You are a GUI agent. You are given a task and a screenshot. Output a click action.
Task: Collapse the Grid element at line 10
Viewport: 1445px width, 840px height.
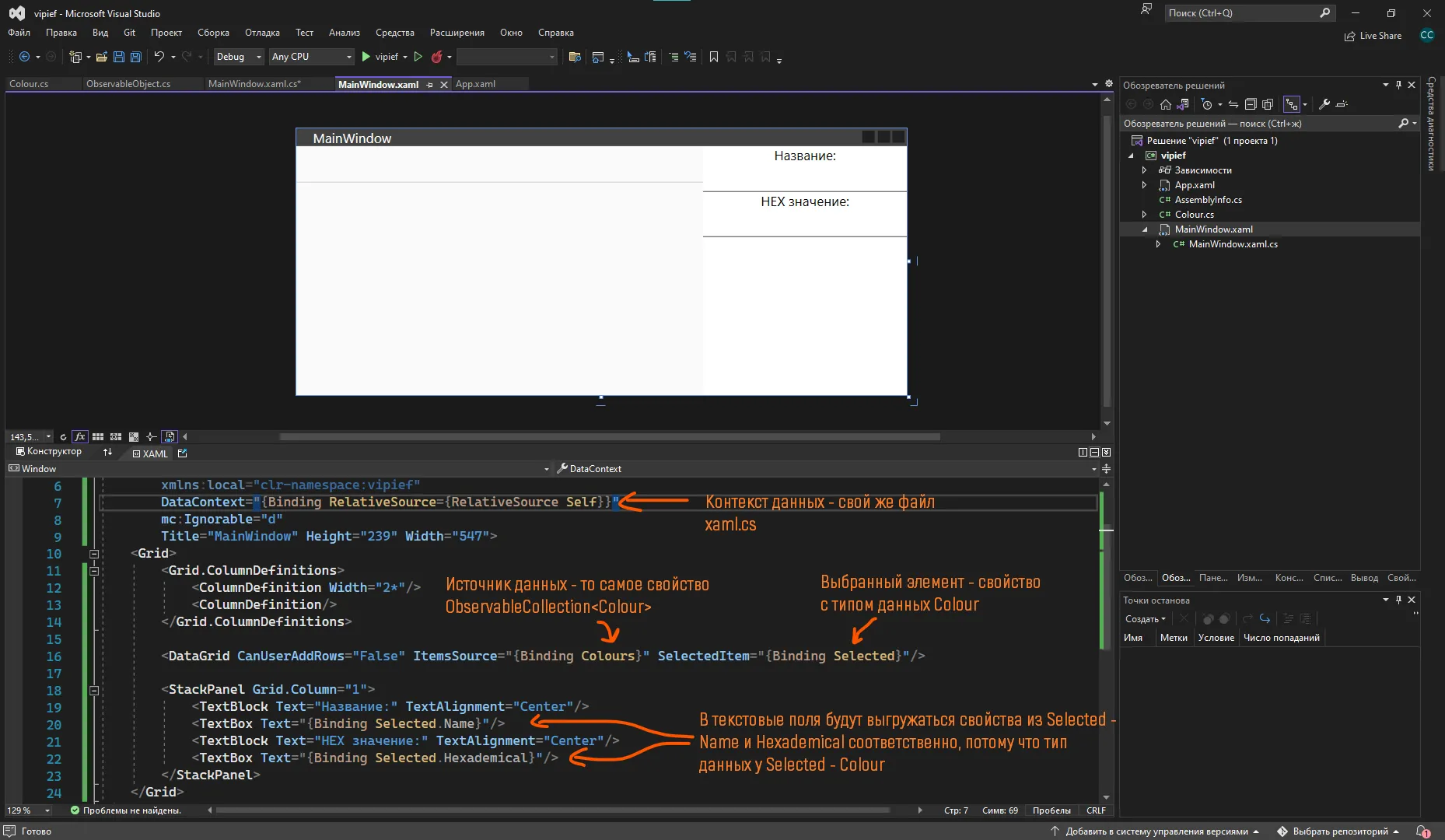(94, 554)
